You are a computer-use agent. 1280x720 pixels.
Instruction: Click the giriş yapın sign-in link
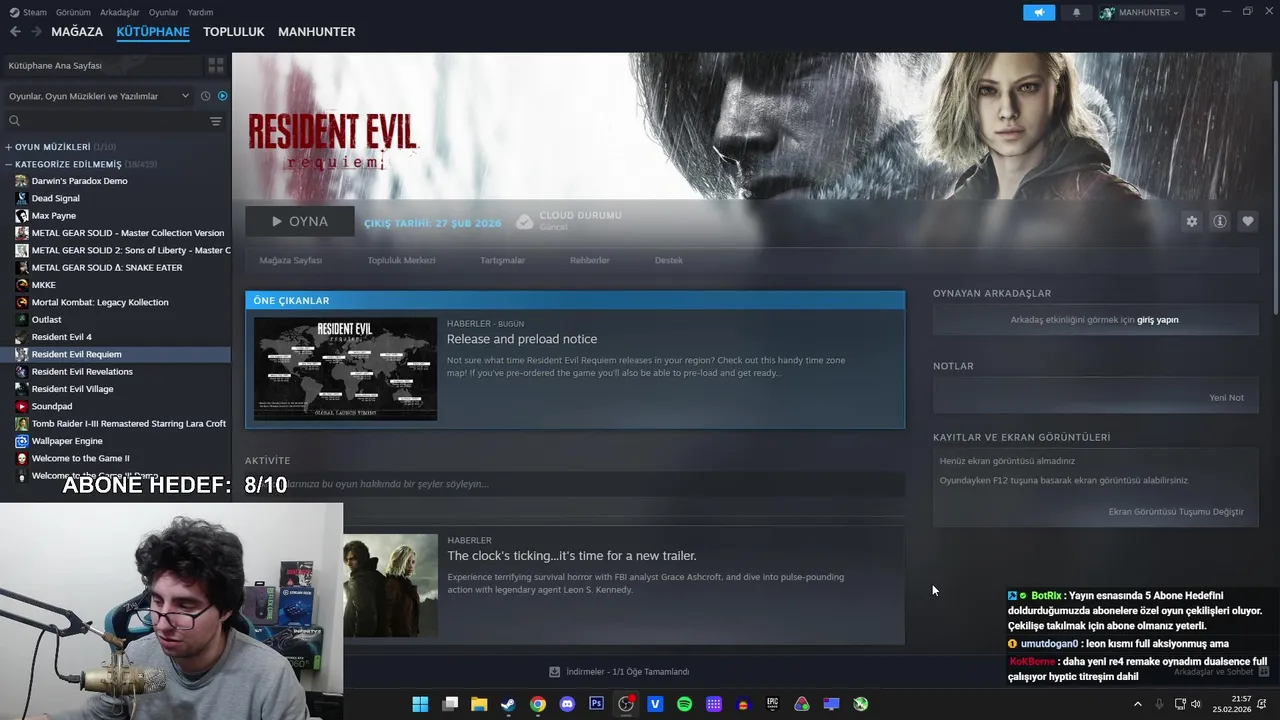click(1158, 320)
